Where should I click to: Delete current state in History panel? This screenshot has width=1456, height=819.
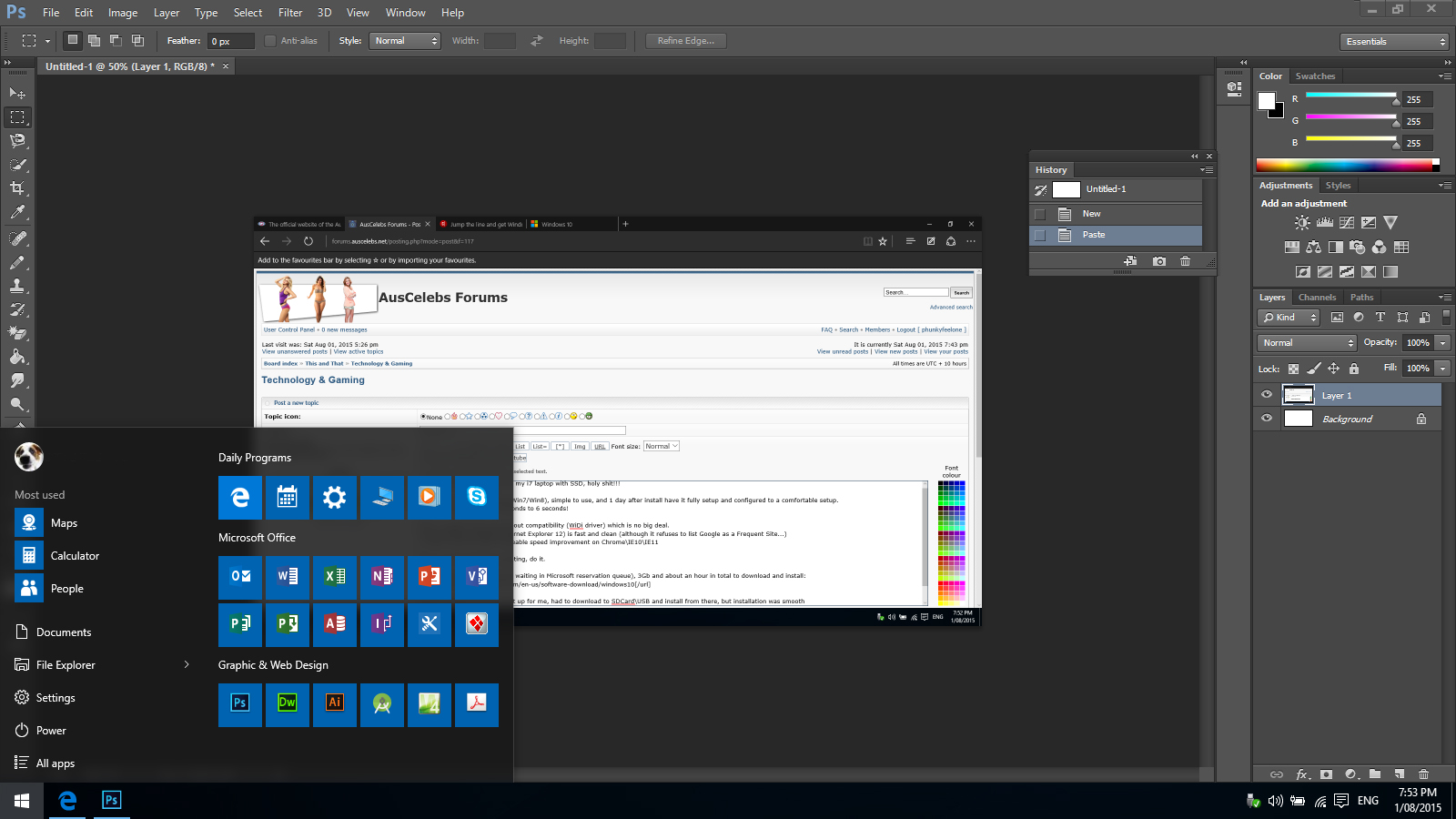(x=1185, y=261)
